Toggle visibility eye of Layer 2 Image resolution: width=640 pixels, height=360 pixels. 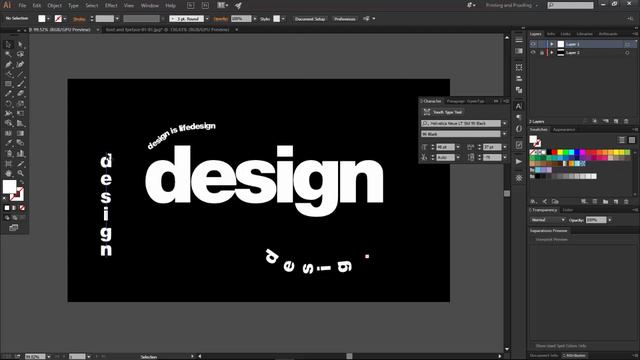coord(533,53)
